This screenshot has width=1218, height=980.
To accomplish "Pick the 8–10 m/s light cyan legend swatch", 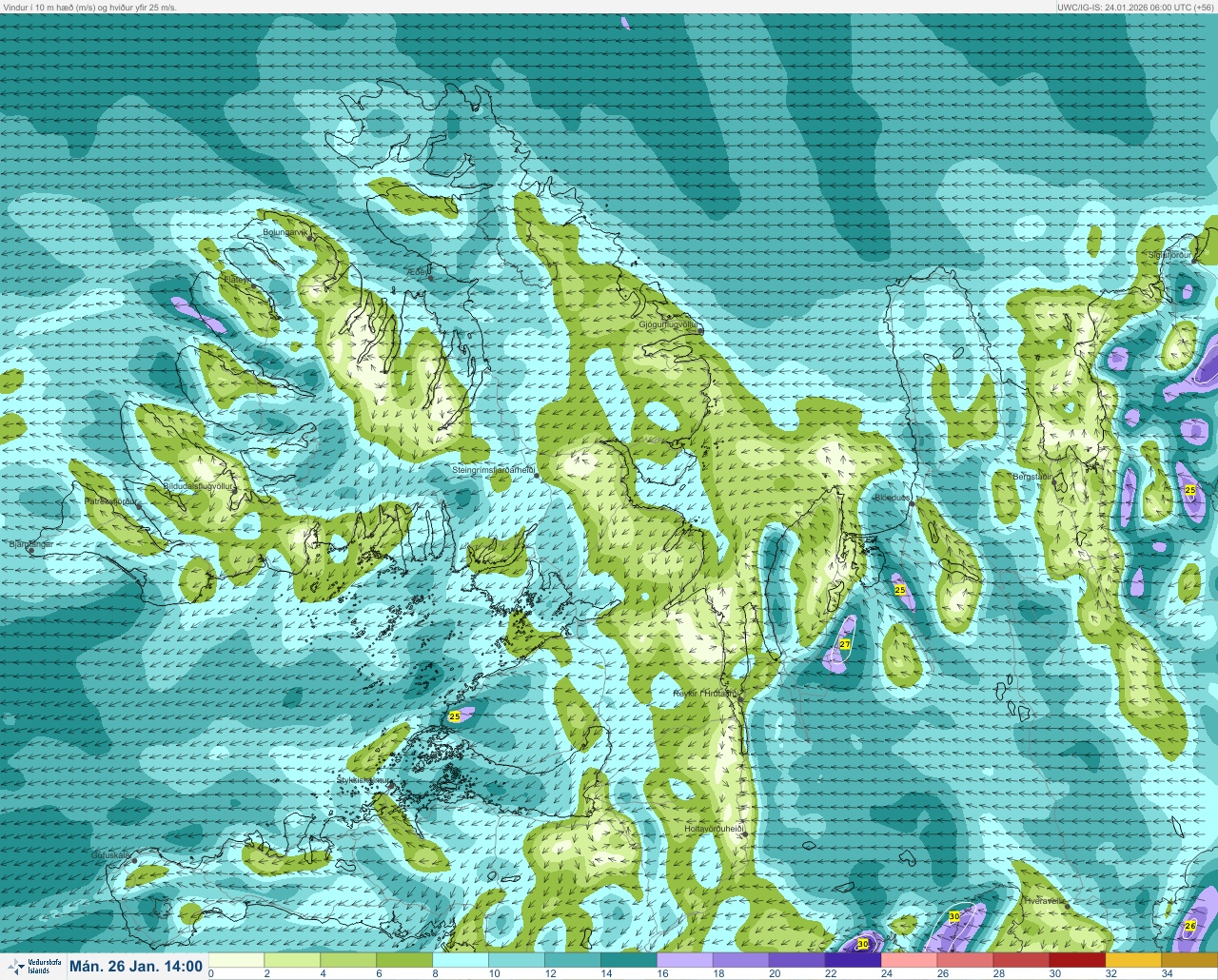I will tap(461, 960).
